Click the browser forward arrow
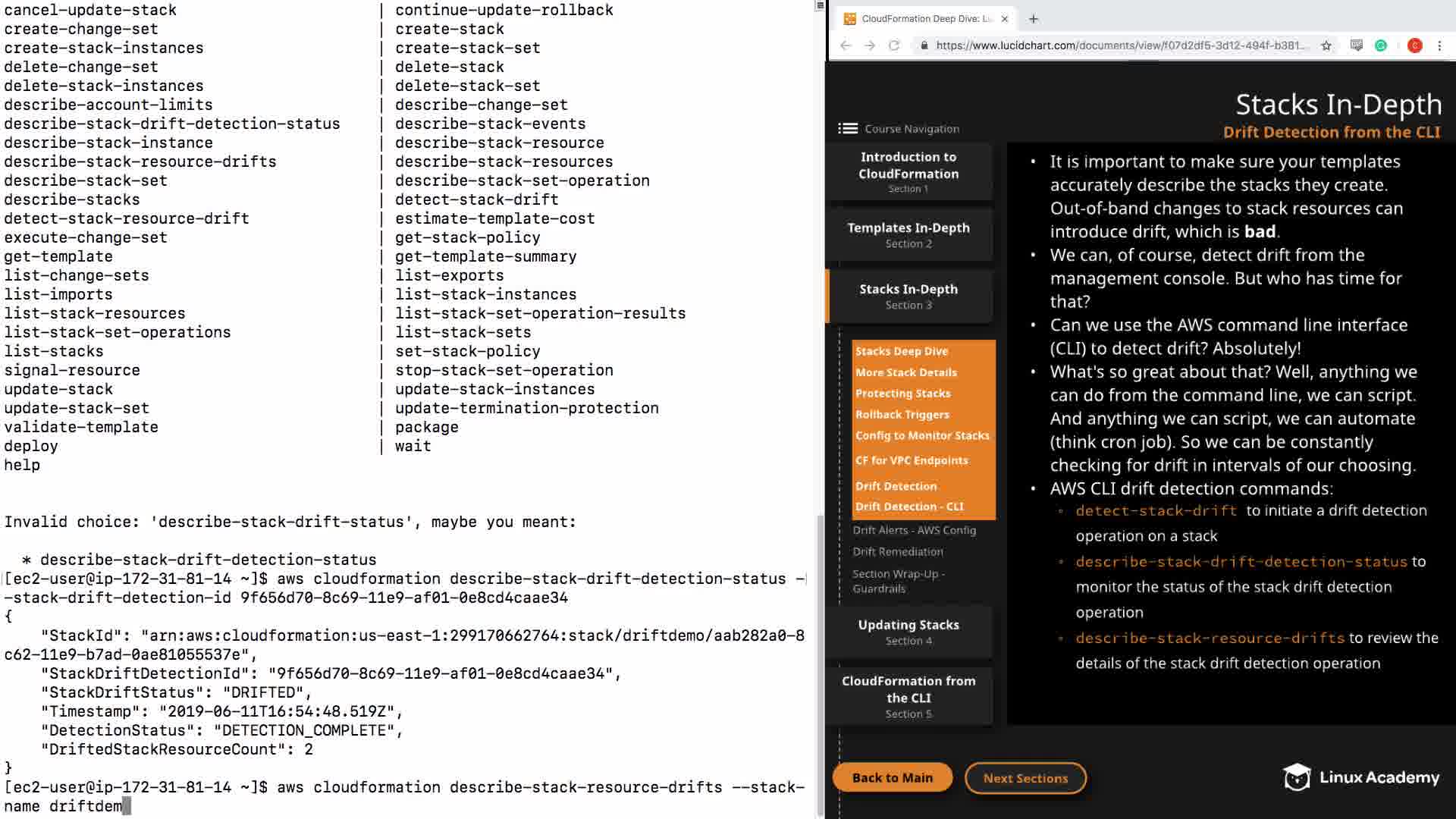The width and height of the screenshot is (1456, 819). point(870,45)
